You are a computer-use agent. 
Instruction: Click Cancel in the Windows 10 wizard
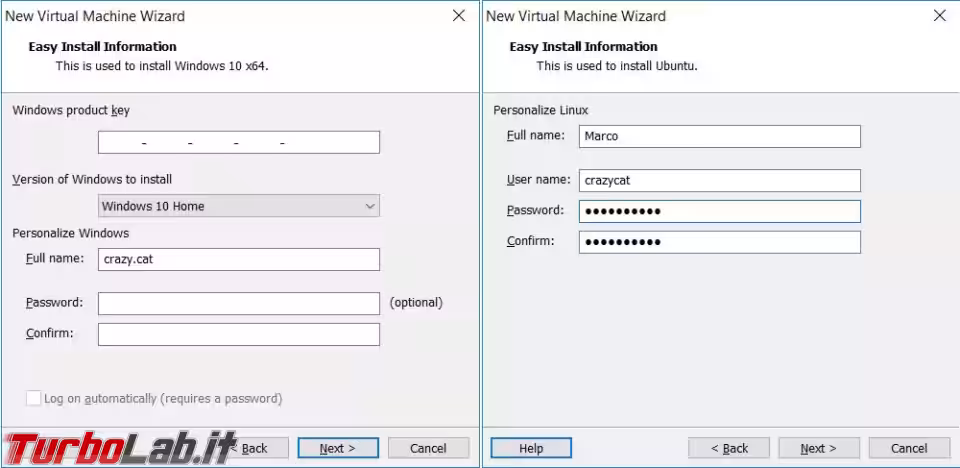pyautogui.click(x=429, y=448)
